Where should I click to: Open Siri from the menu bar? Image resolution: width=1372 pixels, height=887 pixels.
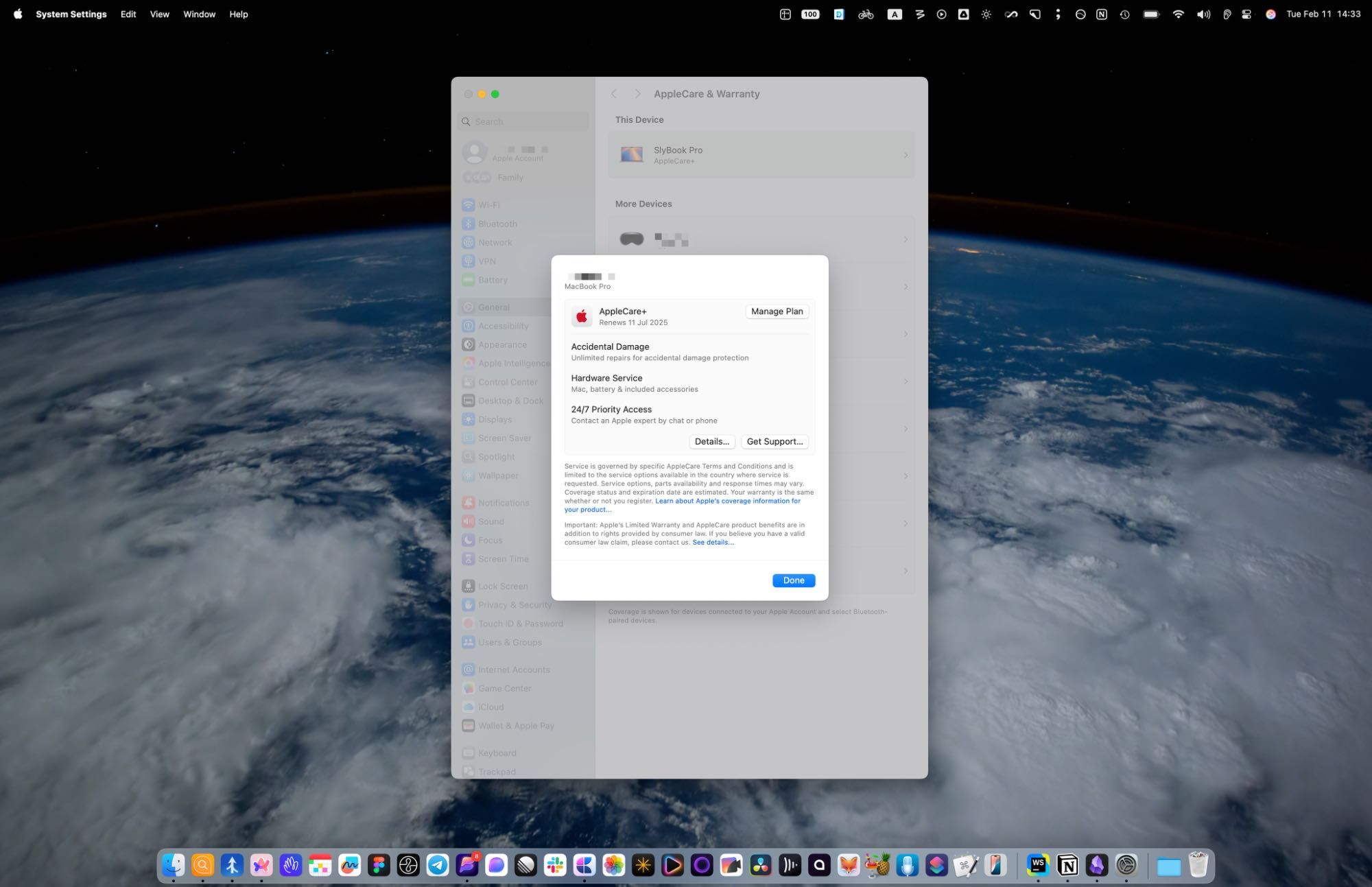tap(1270, 14)
